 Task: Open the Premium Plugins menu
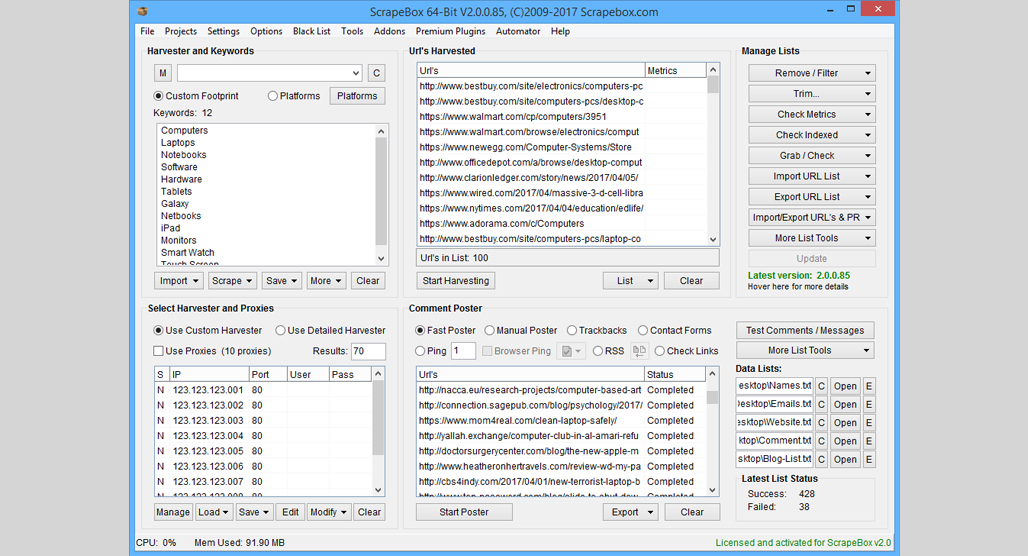point(450,31)
